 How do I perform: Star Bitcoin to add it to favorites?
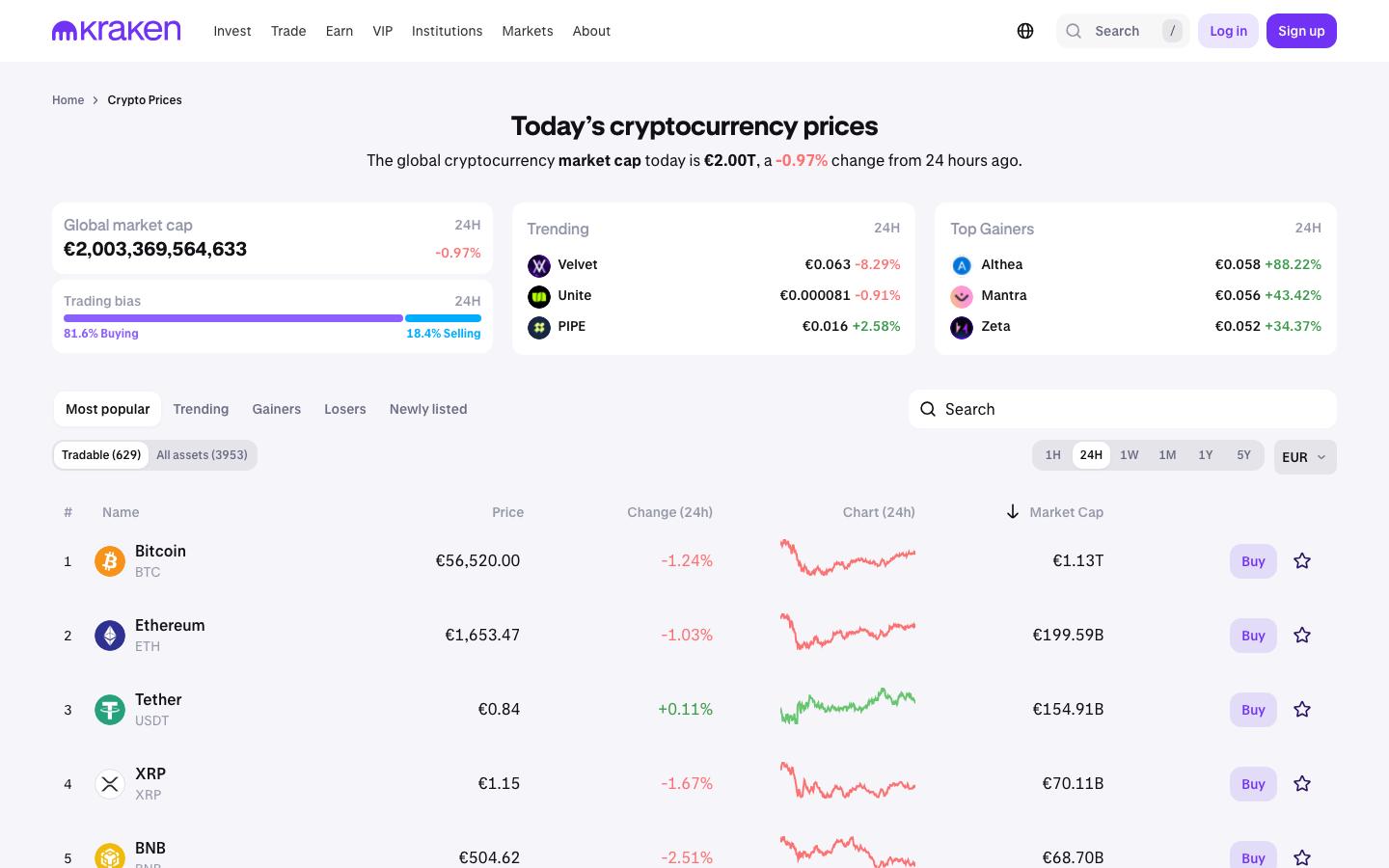point(1302,560)
